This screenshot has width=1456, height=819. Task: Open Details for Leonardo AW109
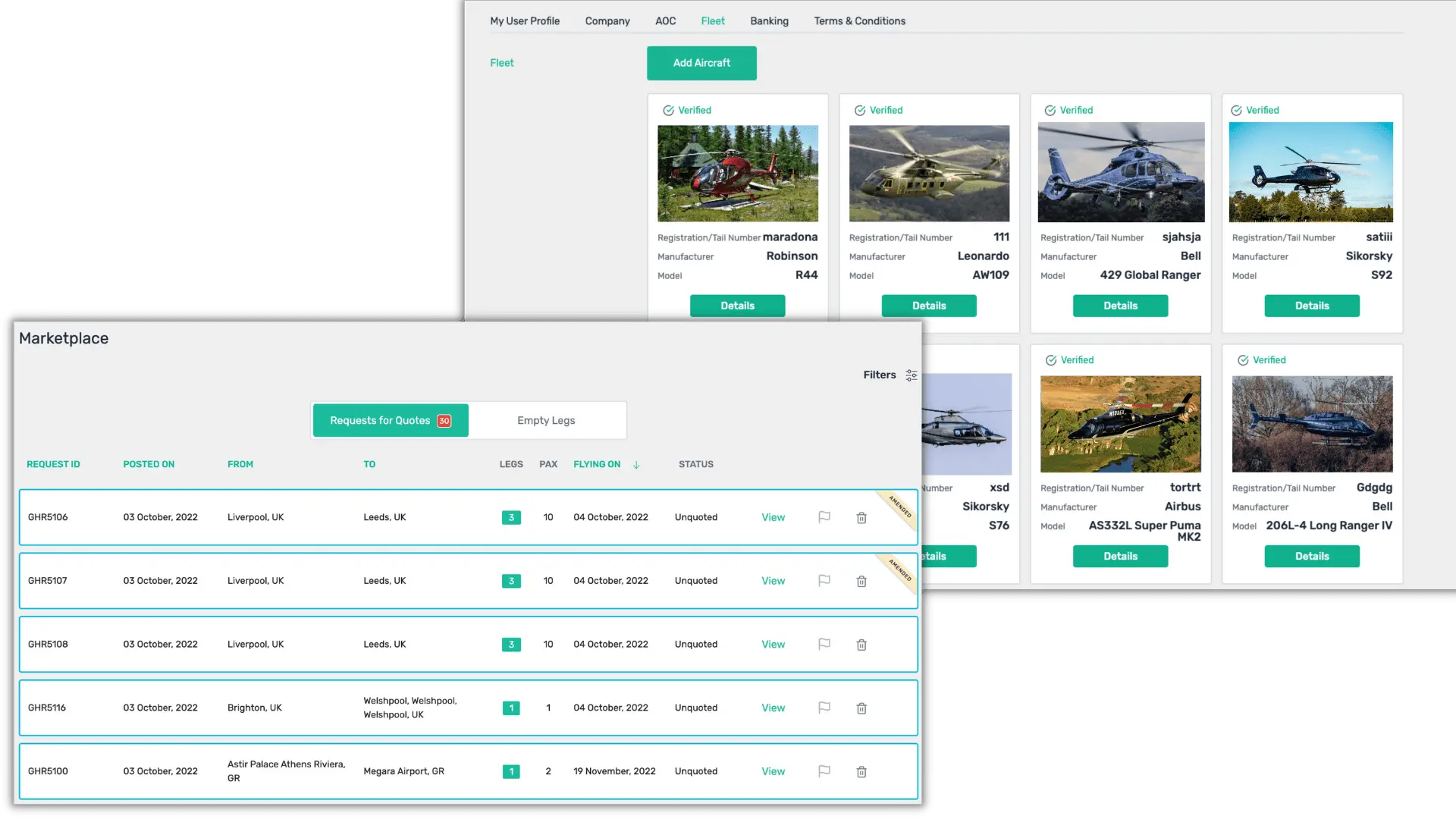pyautogui.click(x=929, y=306)
